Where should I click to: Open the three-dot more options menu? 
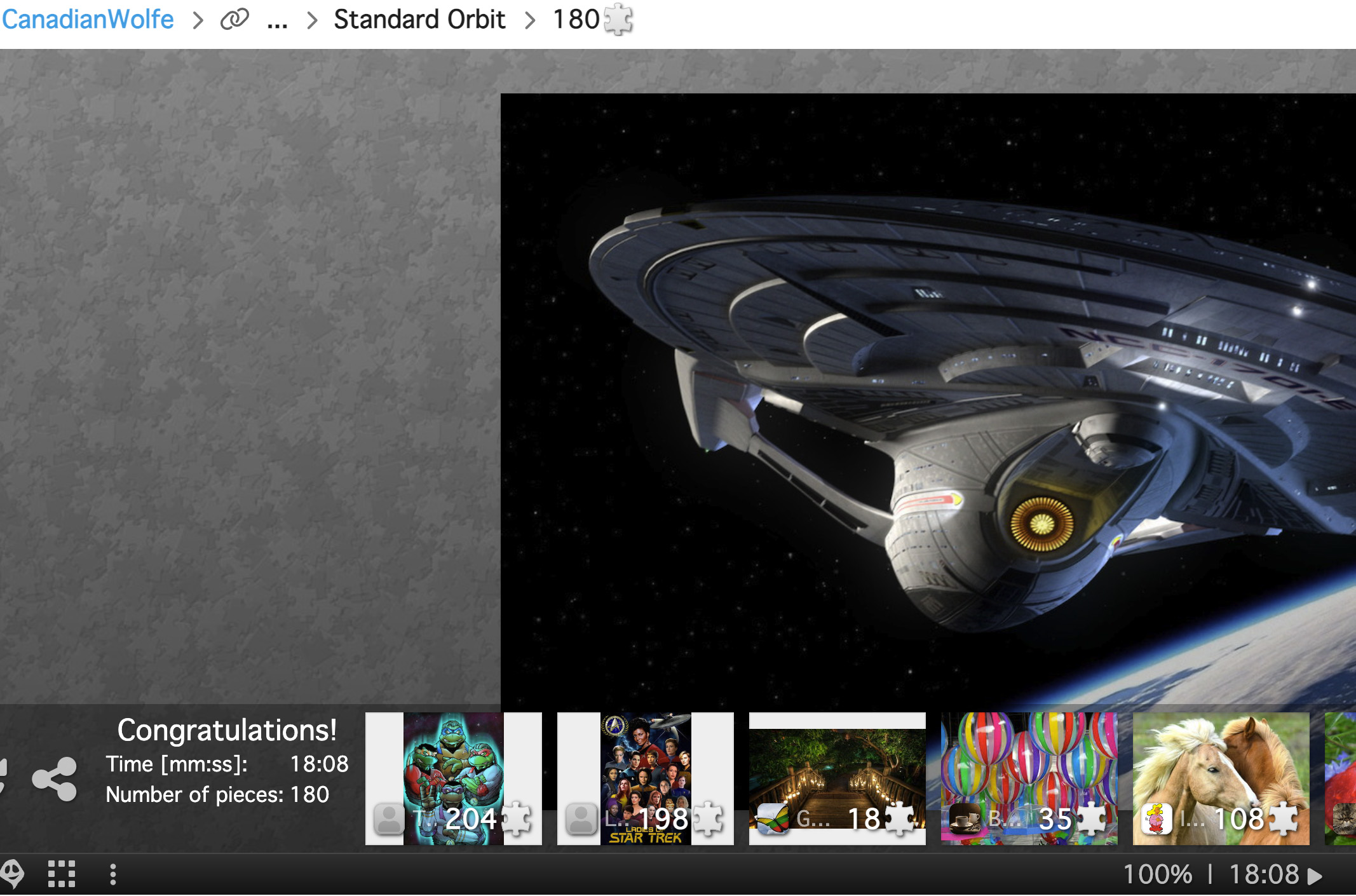[113, 874]
